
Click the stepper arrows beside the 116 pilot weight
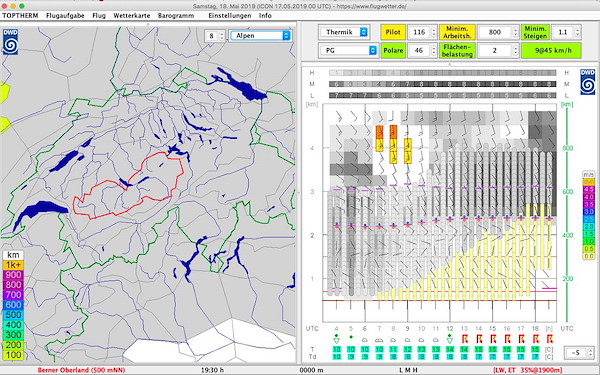(x=434, y=32)
